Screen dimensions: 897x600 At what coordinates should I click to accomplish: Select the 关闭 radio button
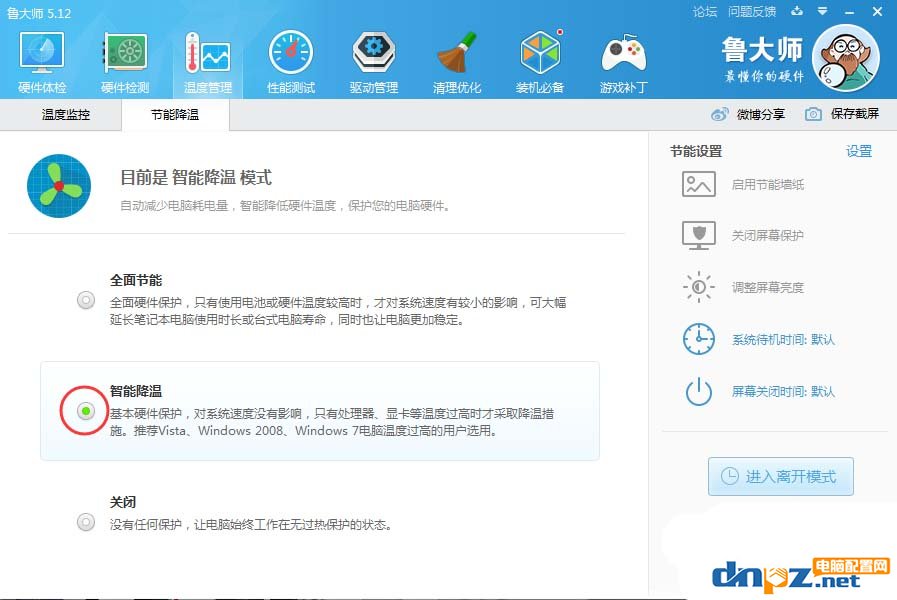click(x=86, y=522)
